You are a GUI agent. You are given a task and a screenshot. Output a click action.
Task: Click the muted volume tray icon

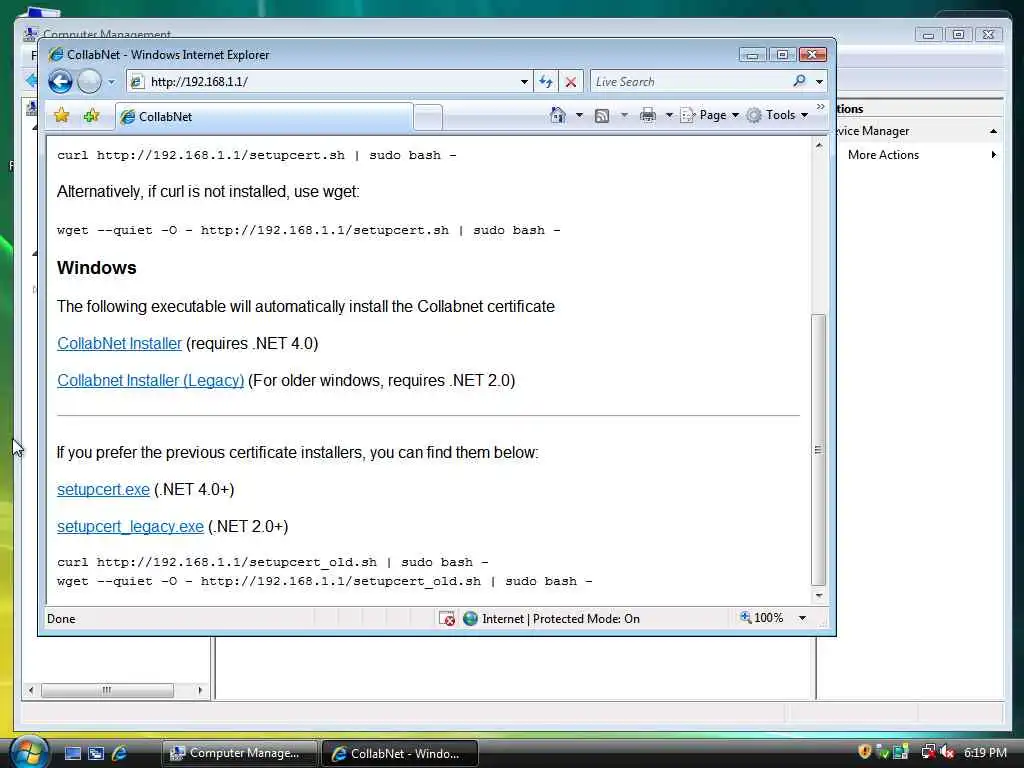[947, 752]
